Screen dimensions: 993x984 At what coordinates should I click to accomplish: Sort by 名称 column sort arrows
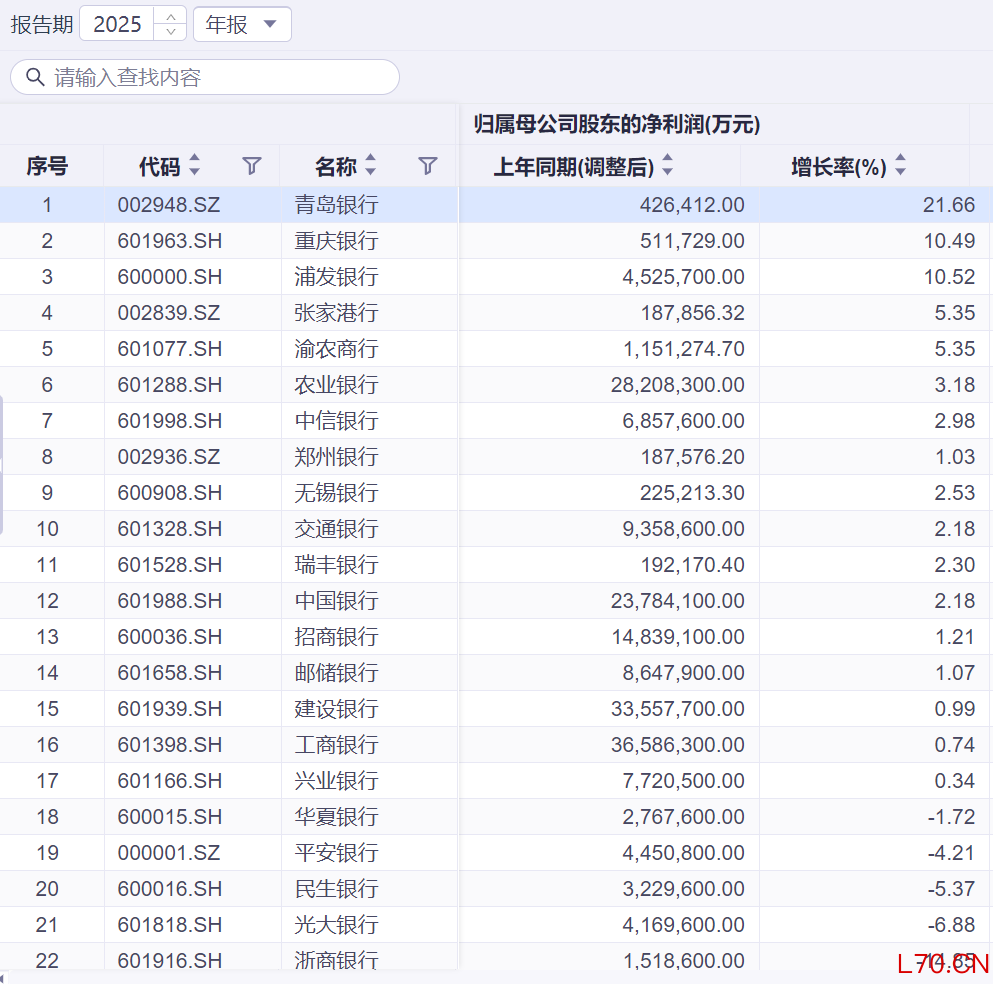[x=371, y=166]
